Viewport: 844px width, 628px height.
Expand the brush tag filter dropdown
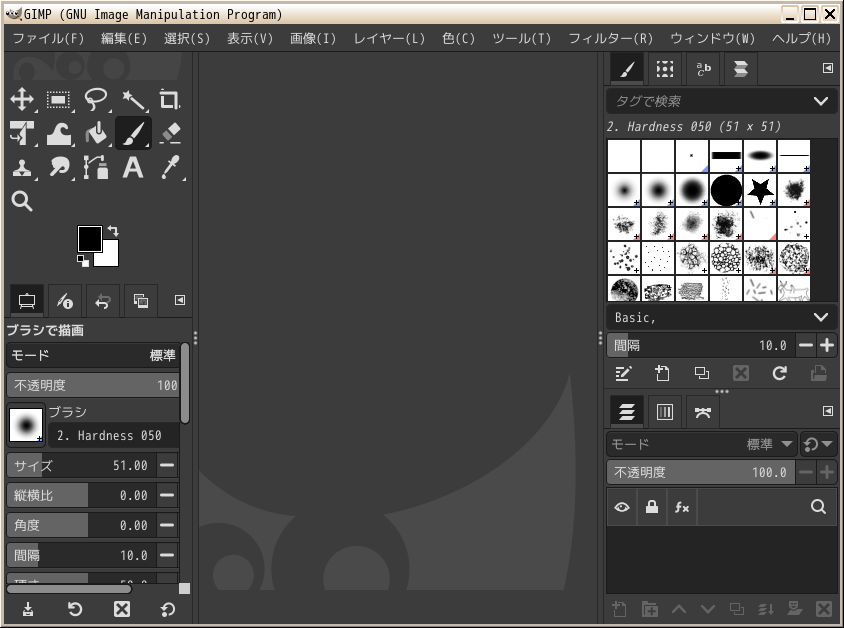(821, 101)
